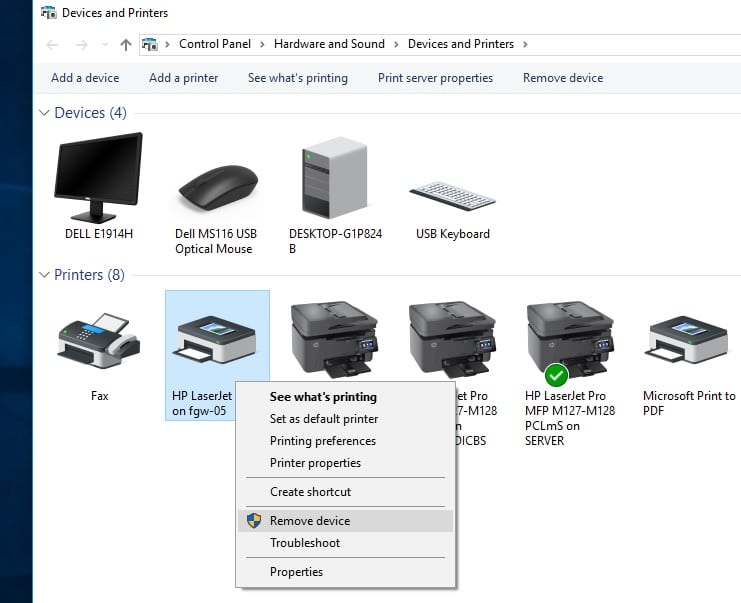Select the Dell MS116 USB Optical Mouse
This screenshot has width=741, height=603.
[x=216, y=187]
